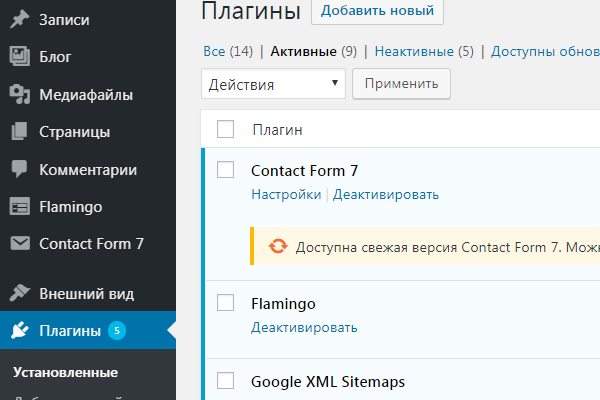
Task: Click the Блог sidebar icon
Action: [x=20, y=56]
